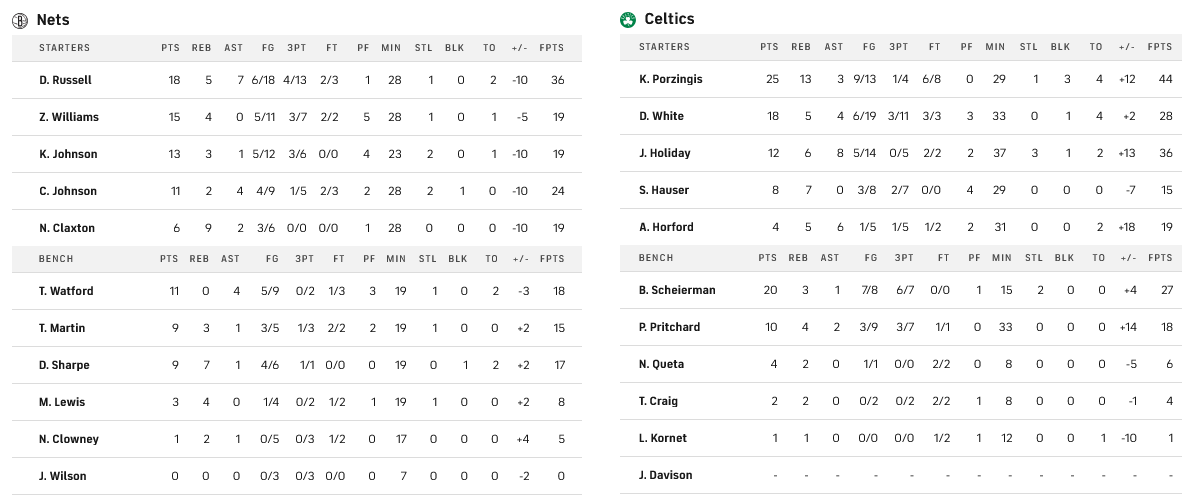Select P. Pritchard from Celtics bench
1195x498 pixels.
coord(670,327)
